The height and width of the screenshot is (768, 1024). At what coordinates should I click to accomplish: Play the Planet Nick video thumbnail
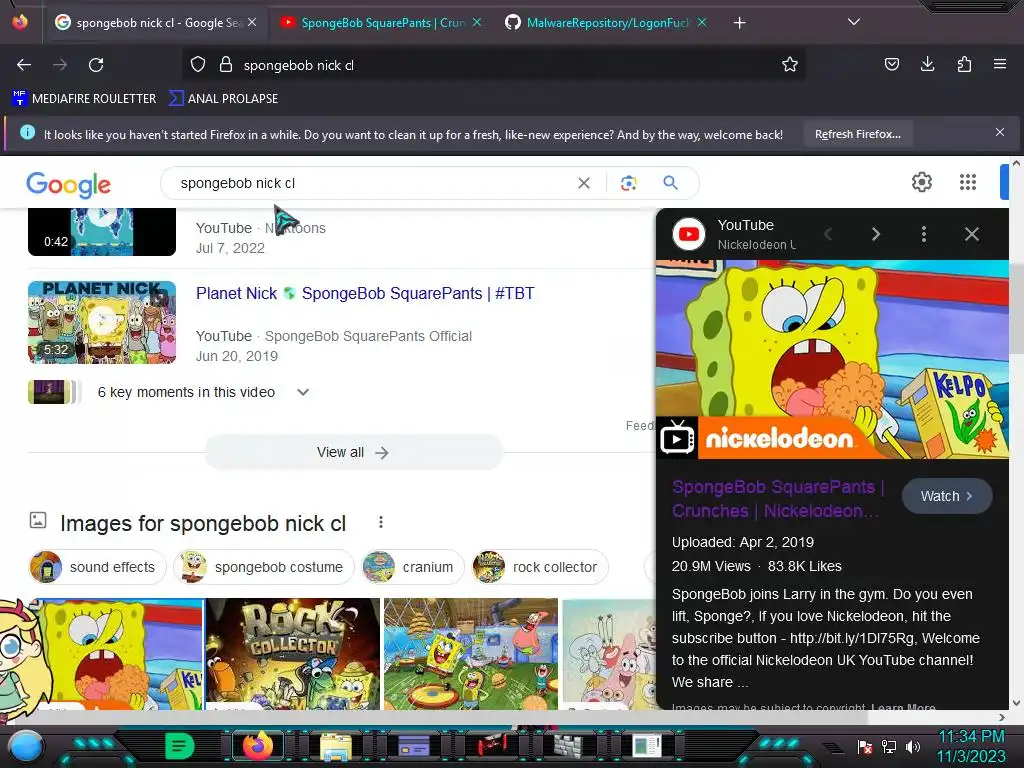(x=102, y=322)
